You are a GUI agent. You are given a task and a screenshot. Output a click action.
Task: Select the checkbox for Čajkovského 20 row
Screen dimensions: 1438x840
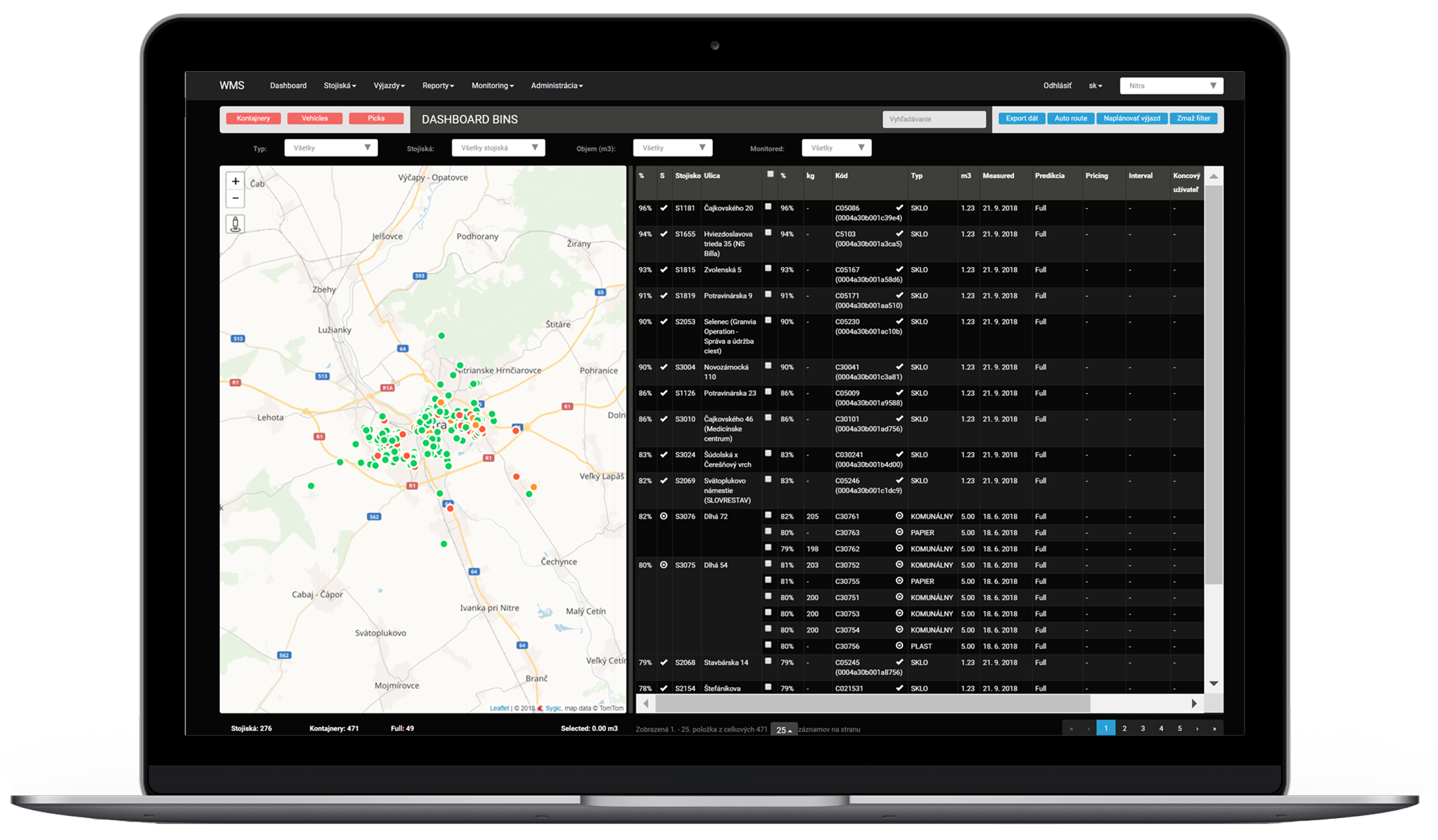768,207
